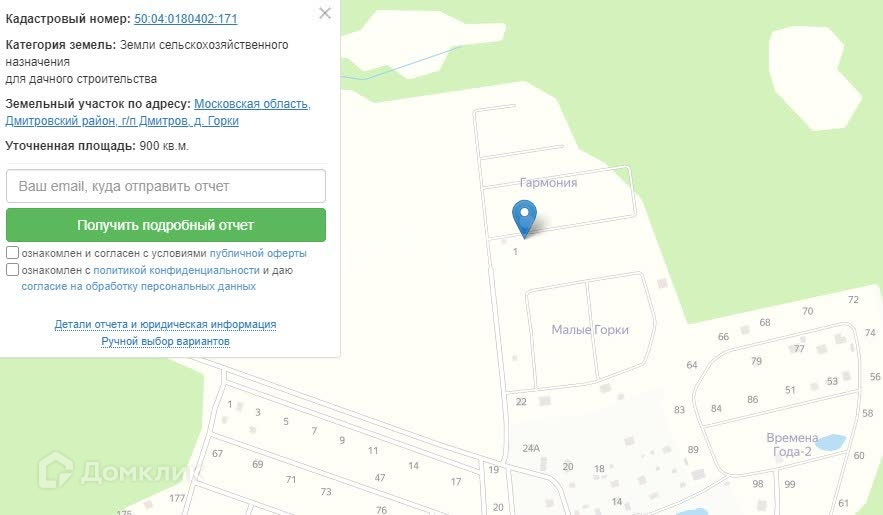Screen dimensions: 883x515
Task: Click the Времена Года-2 map label
Action: tap(792, 445)
